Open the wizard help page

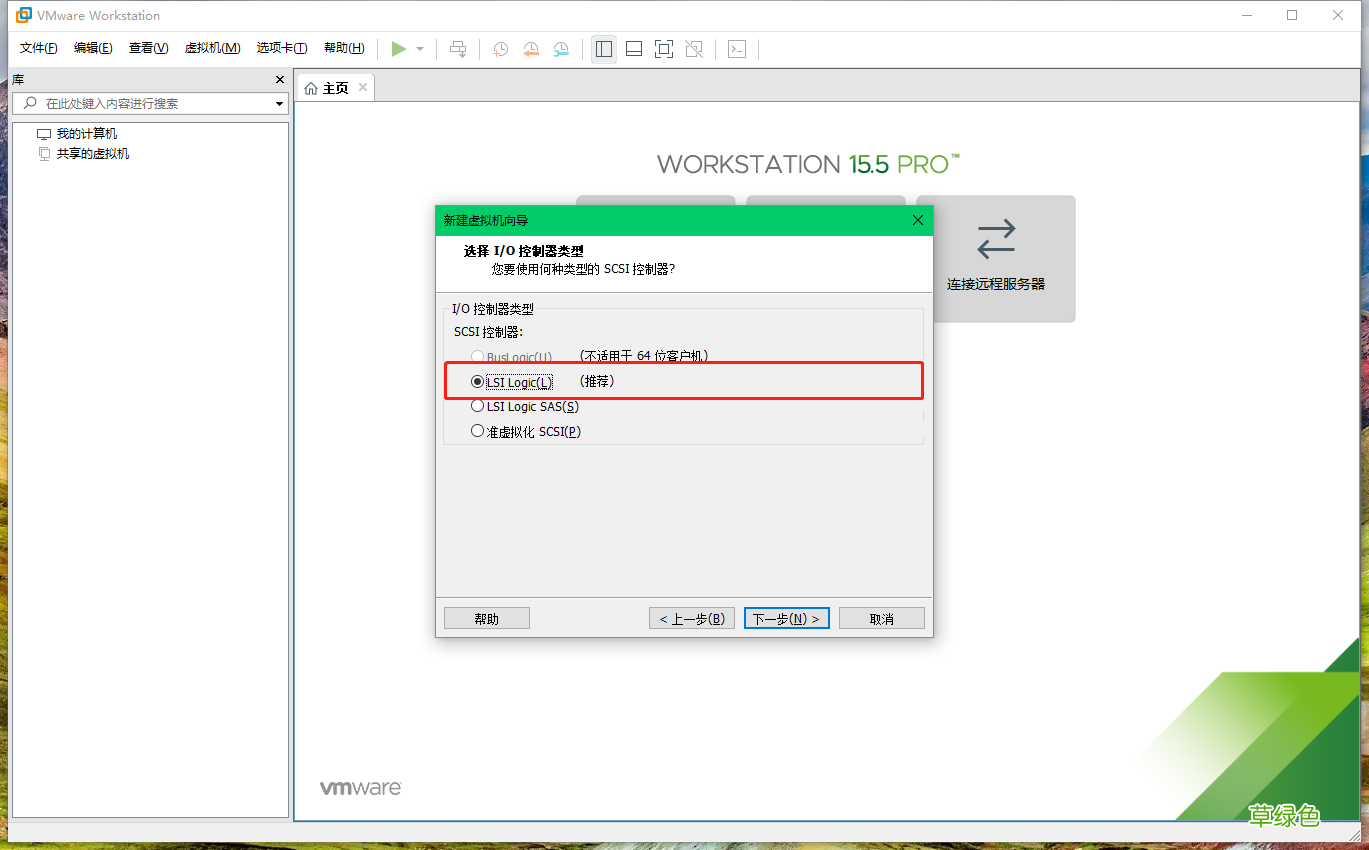(x=486, y=617)
